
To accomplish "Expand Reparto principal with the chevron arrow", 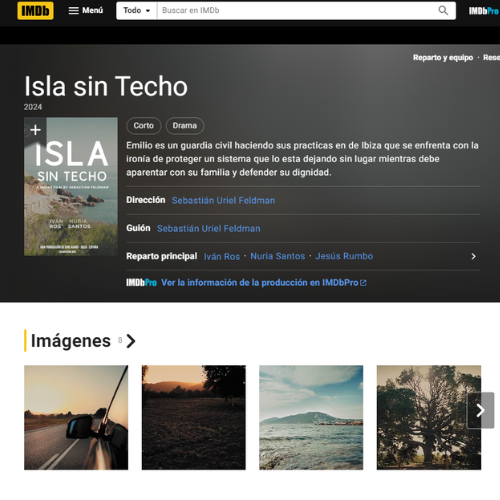I will [x=473, y=256].
